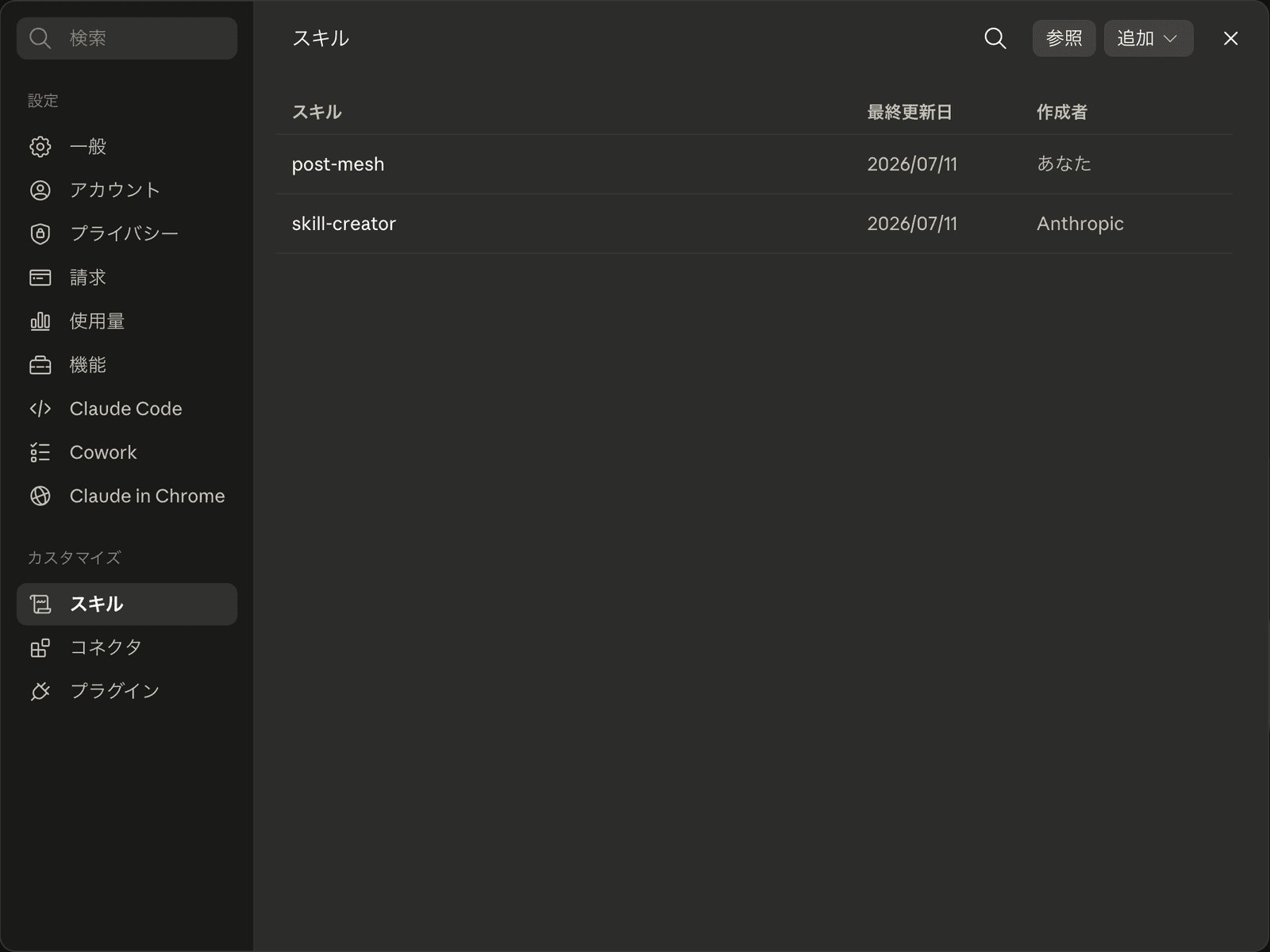The width and height of the screenshot is (1270, 952).
Task: Click the date 2026/07/11 in the post-mesh row
Action: click(912, 164)
